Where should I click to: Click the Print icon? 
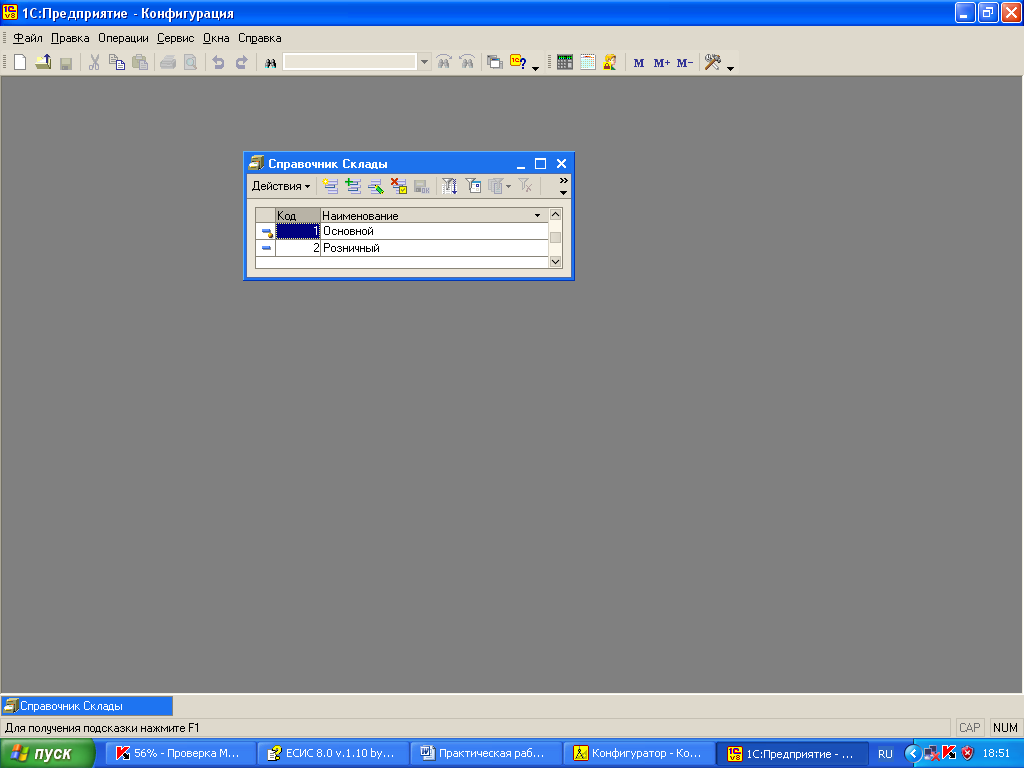[x=168, y=63]
